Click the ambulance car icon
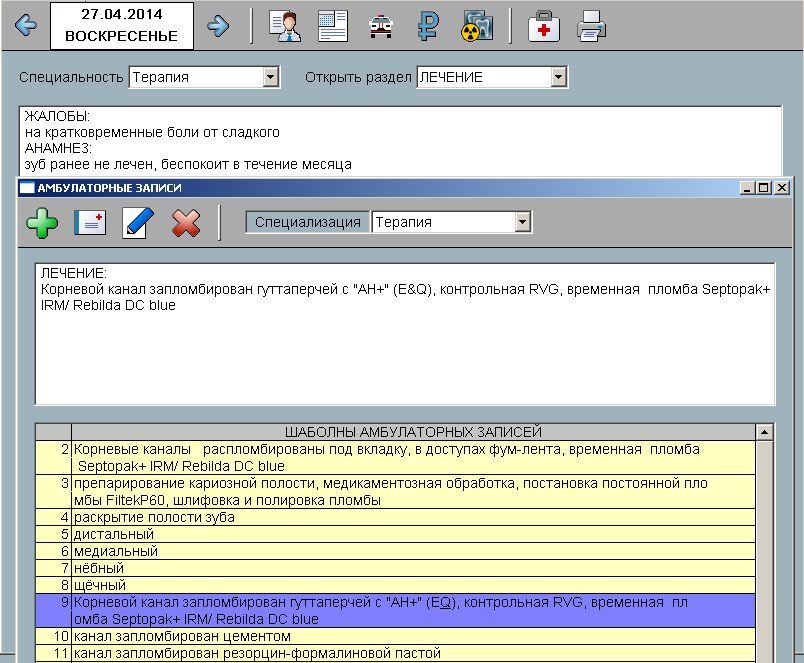The width and height of the screenshot is (804, 663). coord(381,26)
